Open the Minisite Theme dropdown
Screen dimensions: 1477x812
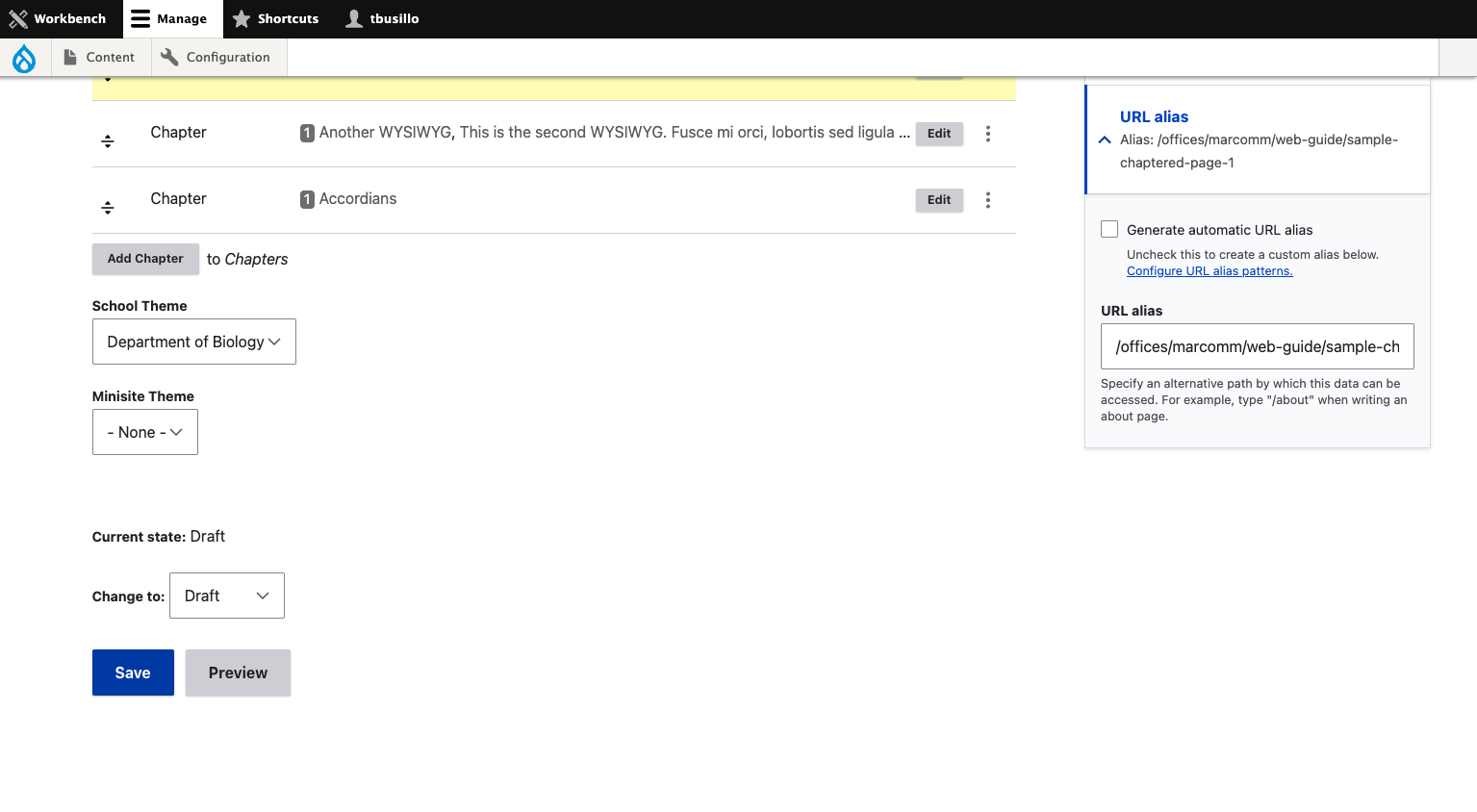(x=145, y=432)
